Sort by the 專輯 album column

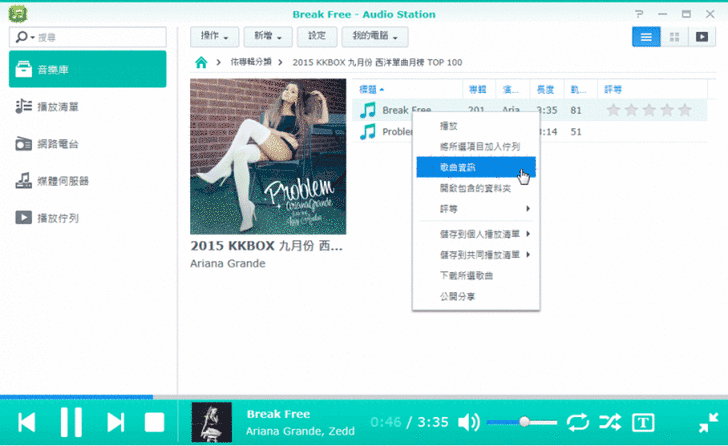[x=479, y=89]
